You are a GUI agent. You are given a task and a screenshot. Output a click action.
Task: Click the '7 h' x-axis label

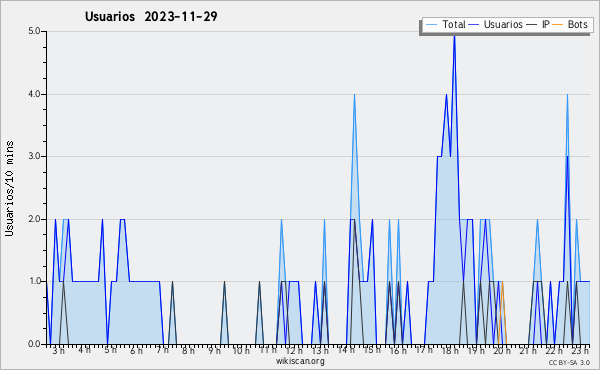pos(162,350)
